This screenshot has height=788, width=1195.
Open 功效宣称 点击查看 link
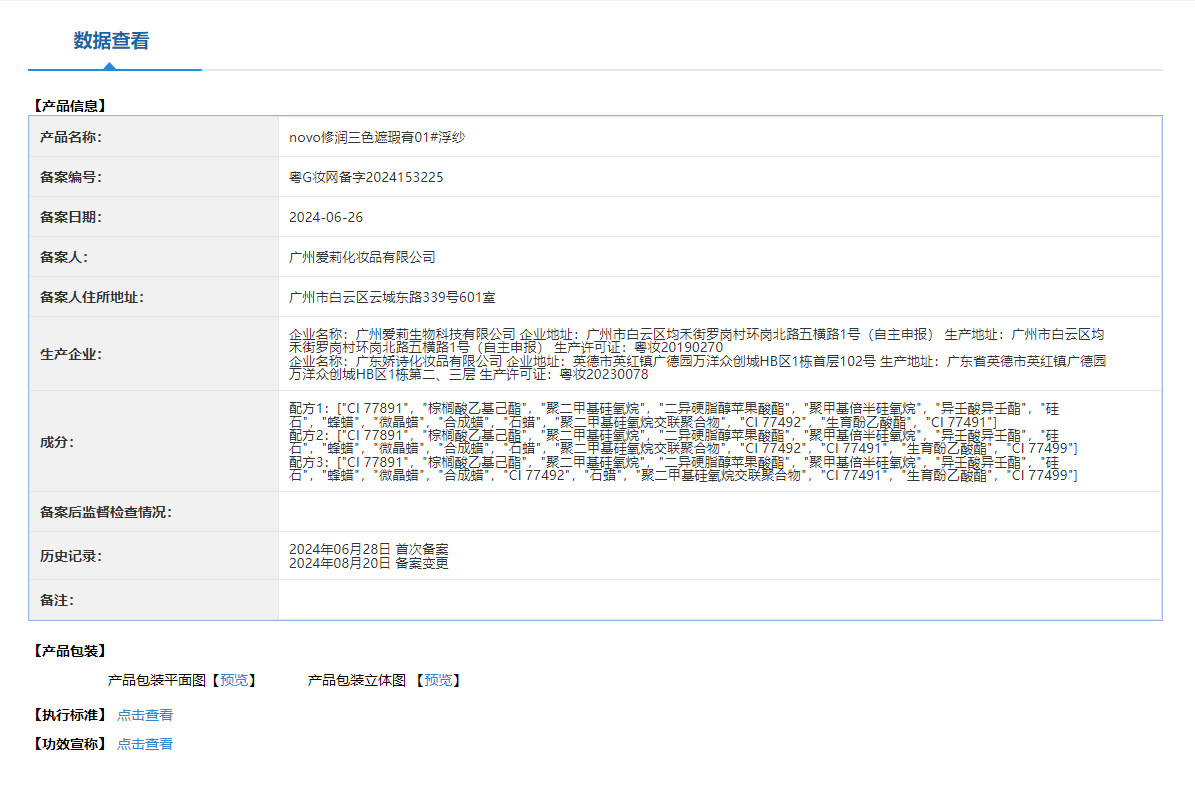(x=145, y=744)
